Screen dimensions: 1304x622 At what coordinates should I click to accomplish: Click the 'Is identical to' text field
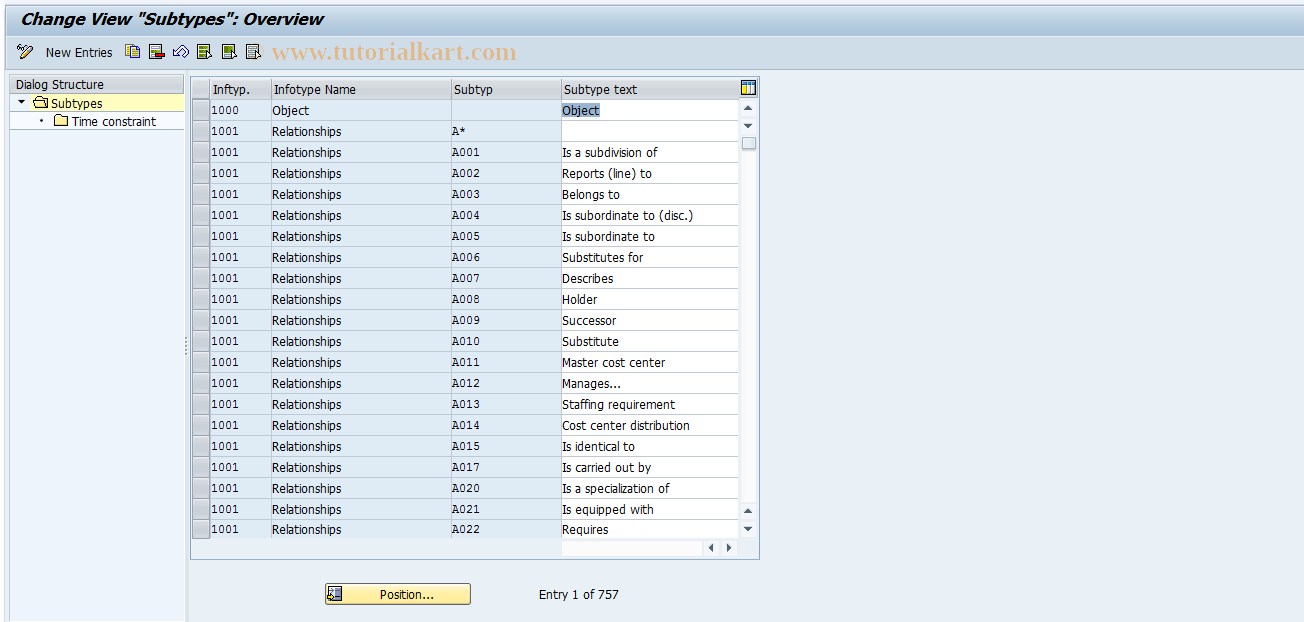pyautogui.click(x=650, y=446)
